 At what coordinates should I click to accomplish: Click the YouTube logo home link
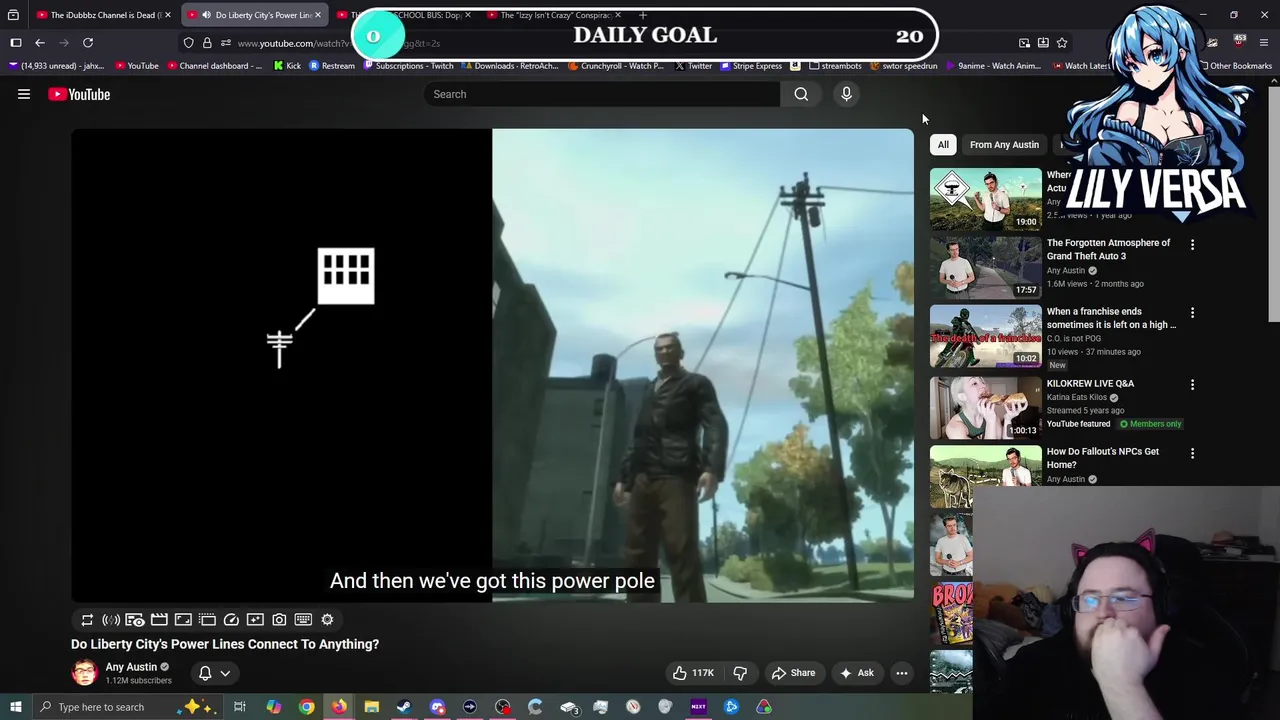click(x=79, y=94)
